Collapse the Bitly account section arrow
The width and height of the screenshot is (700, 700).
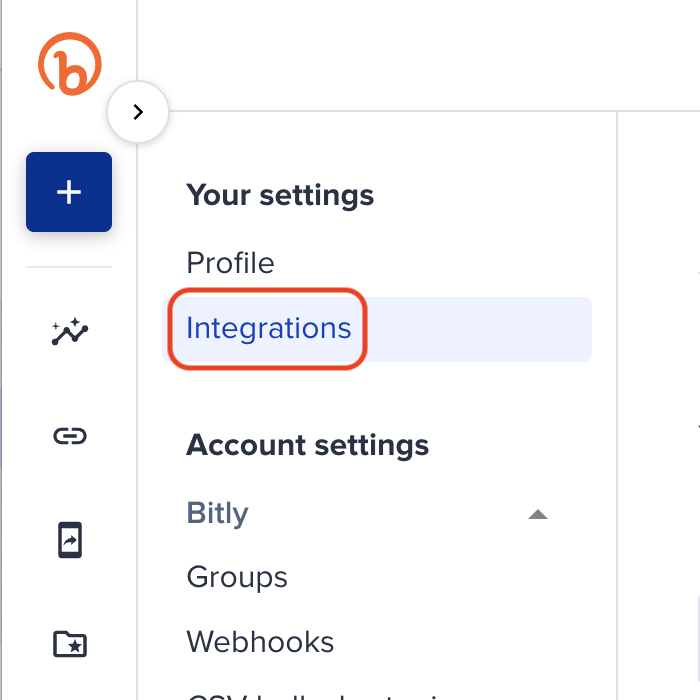tap(538, 514)
